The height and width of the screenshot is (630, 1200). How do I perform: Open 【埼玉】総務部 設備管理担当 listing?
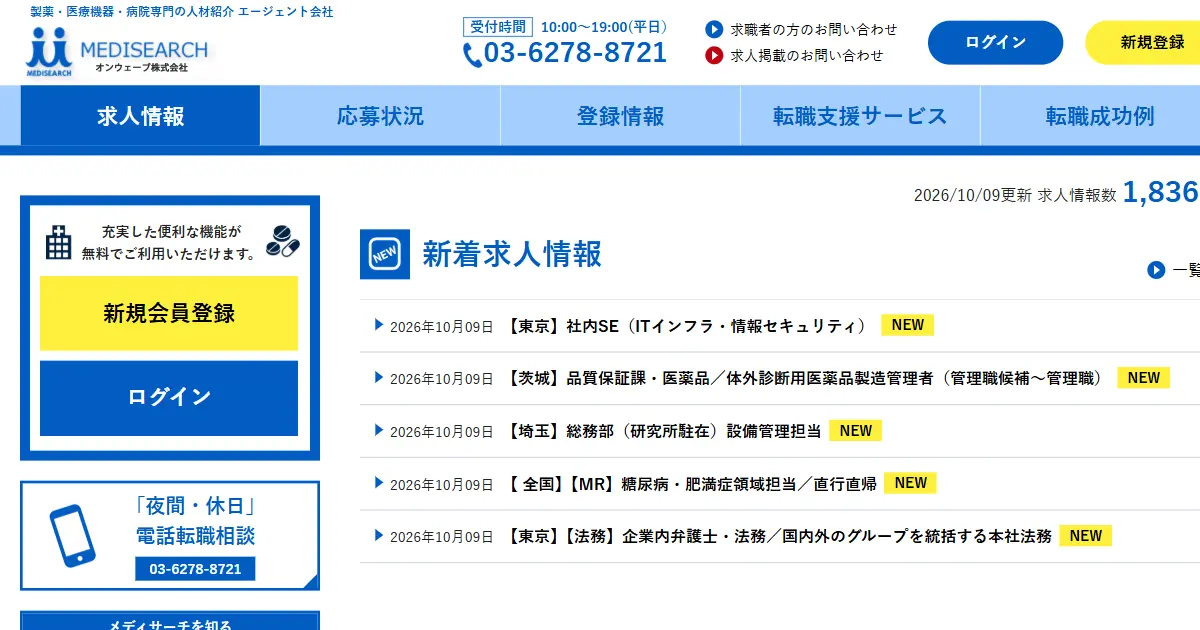pyautogui.click(x=664, y=431)
